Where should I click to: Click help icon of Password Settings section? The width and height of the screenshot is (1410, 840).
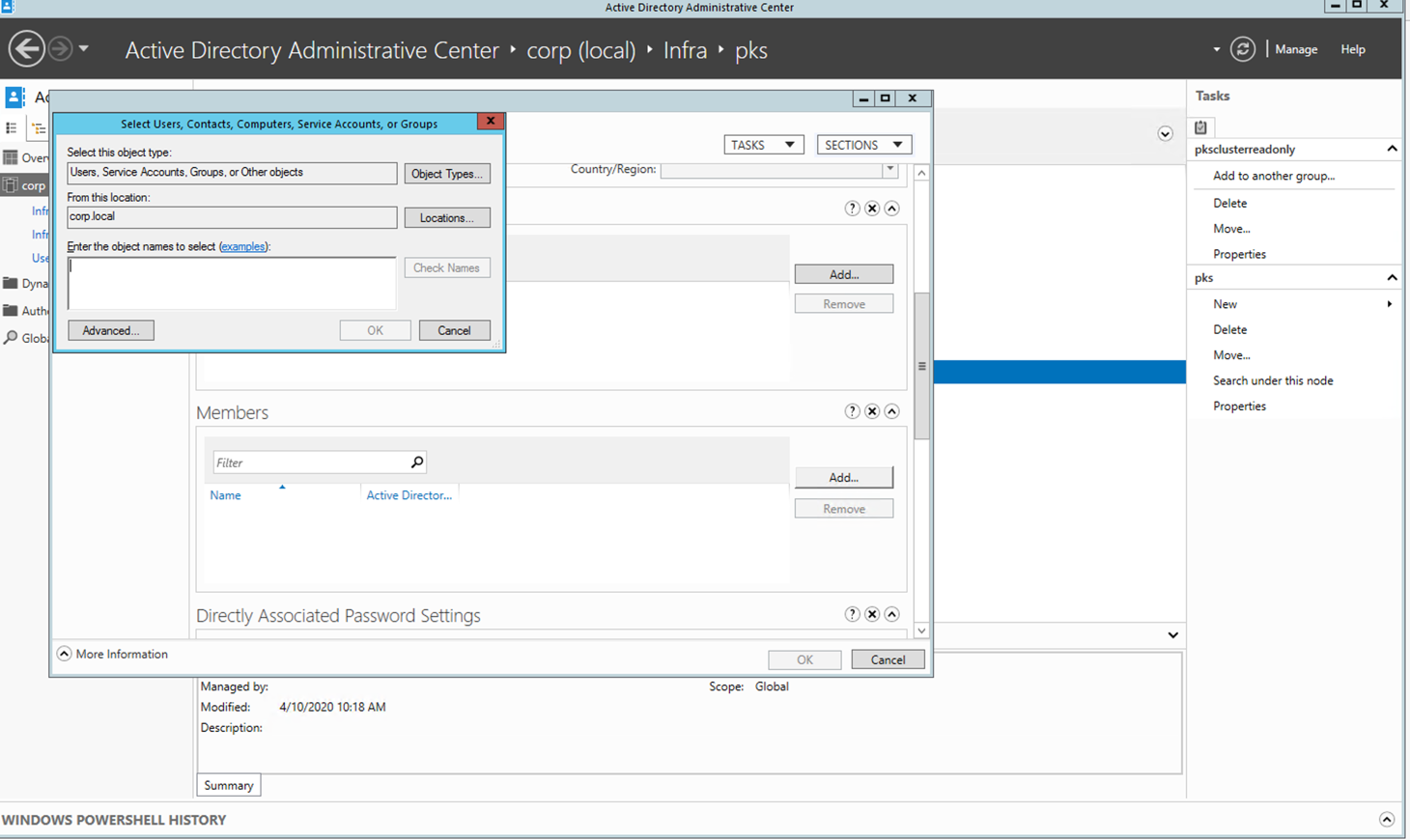(x=852, y=614)
